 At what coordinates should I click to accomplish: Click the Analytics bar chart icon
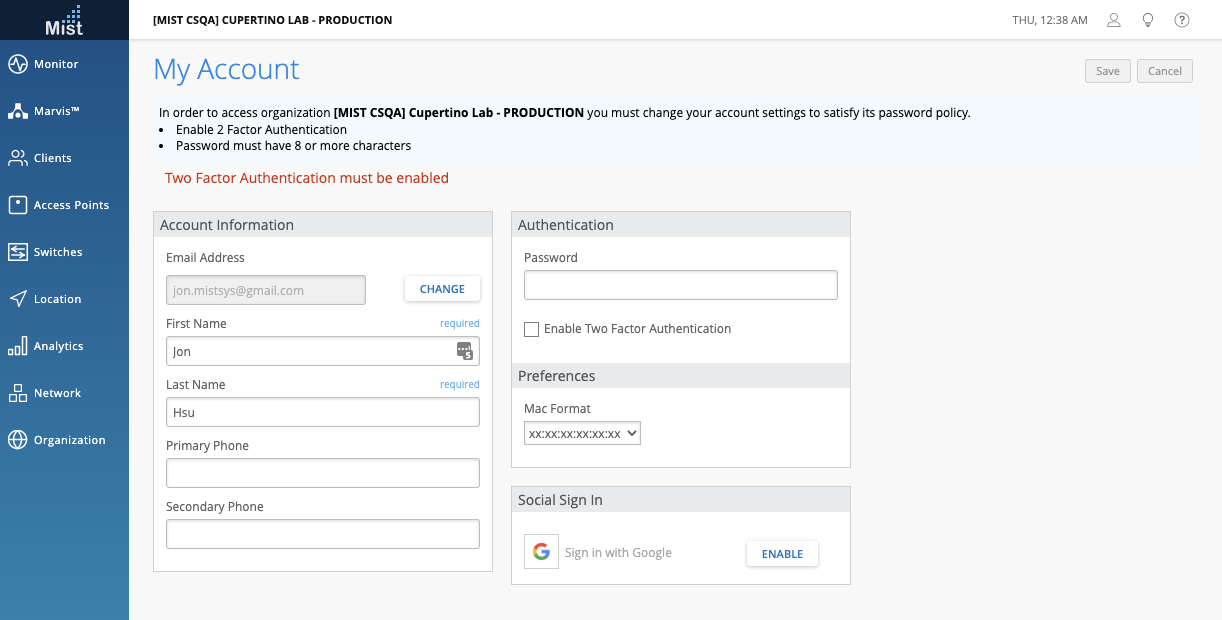coord(18,346)
